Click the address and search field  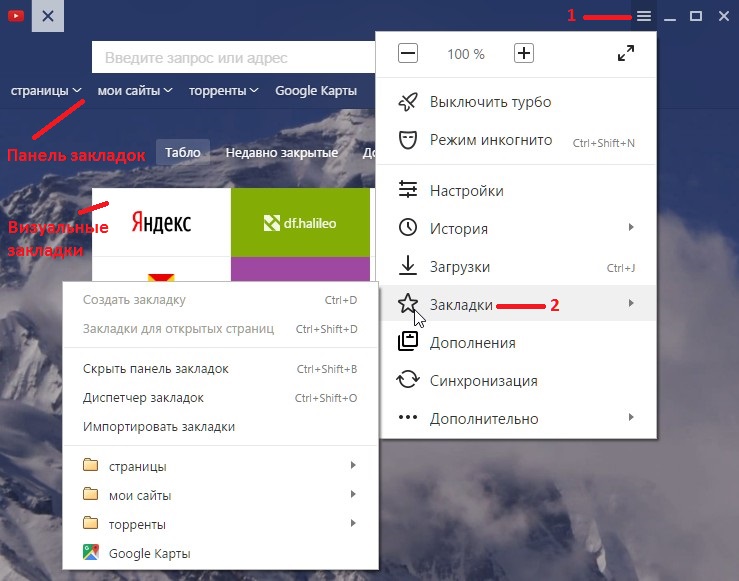pyautogui.click(x=234, y=57)
